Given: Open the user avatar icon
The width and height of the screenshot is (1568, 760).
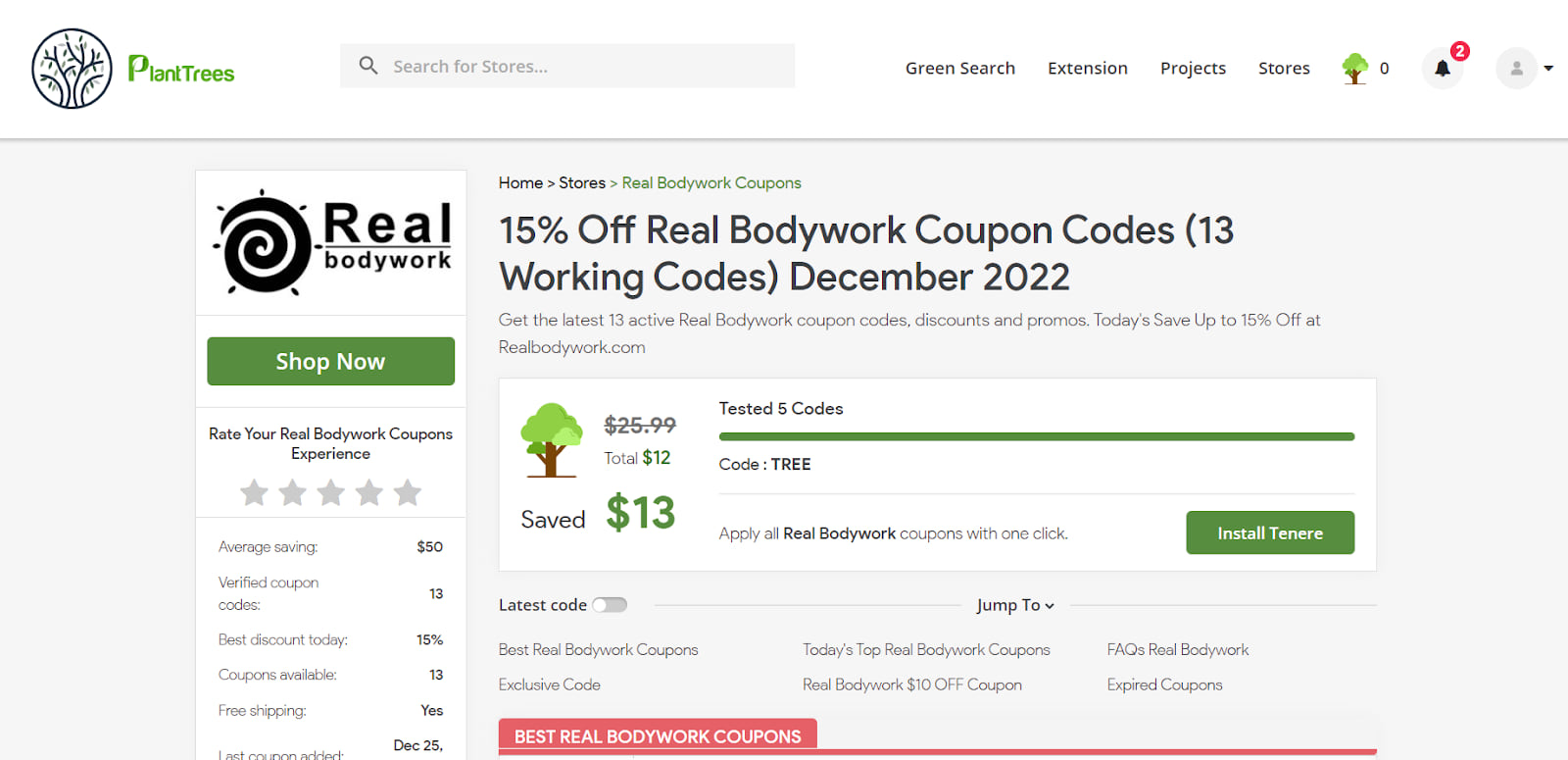Looking at the screenshot, I should pos(1516,69).
